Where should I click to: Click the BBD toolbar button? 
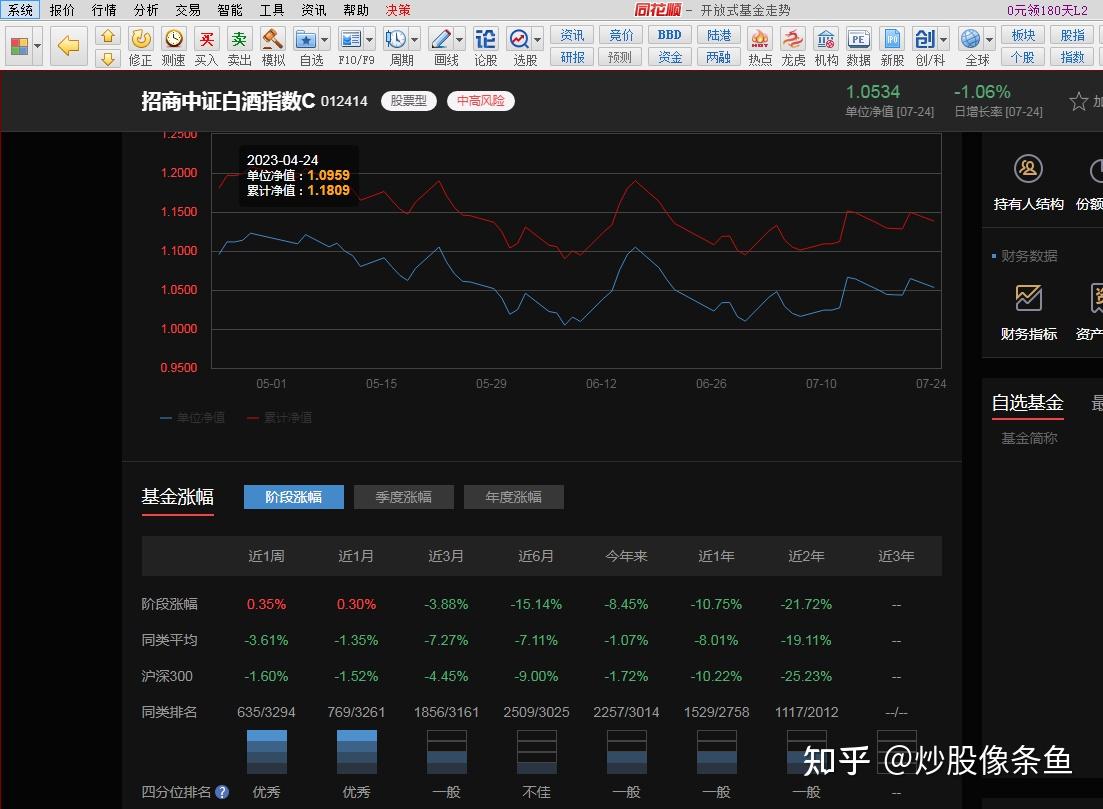[x=669, y=35]
